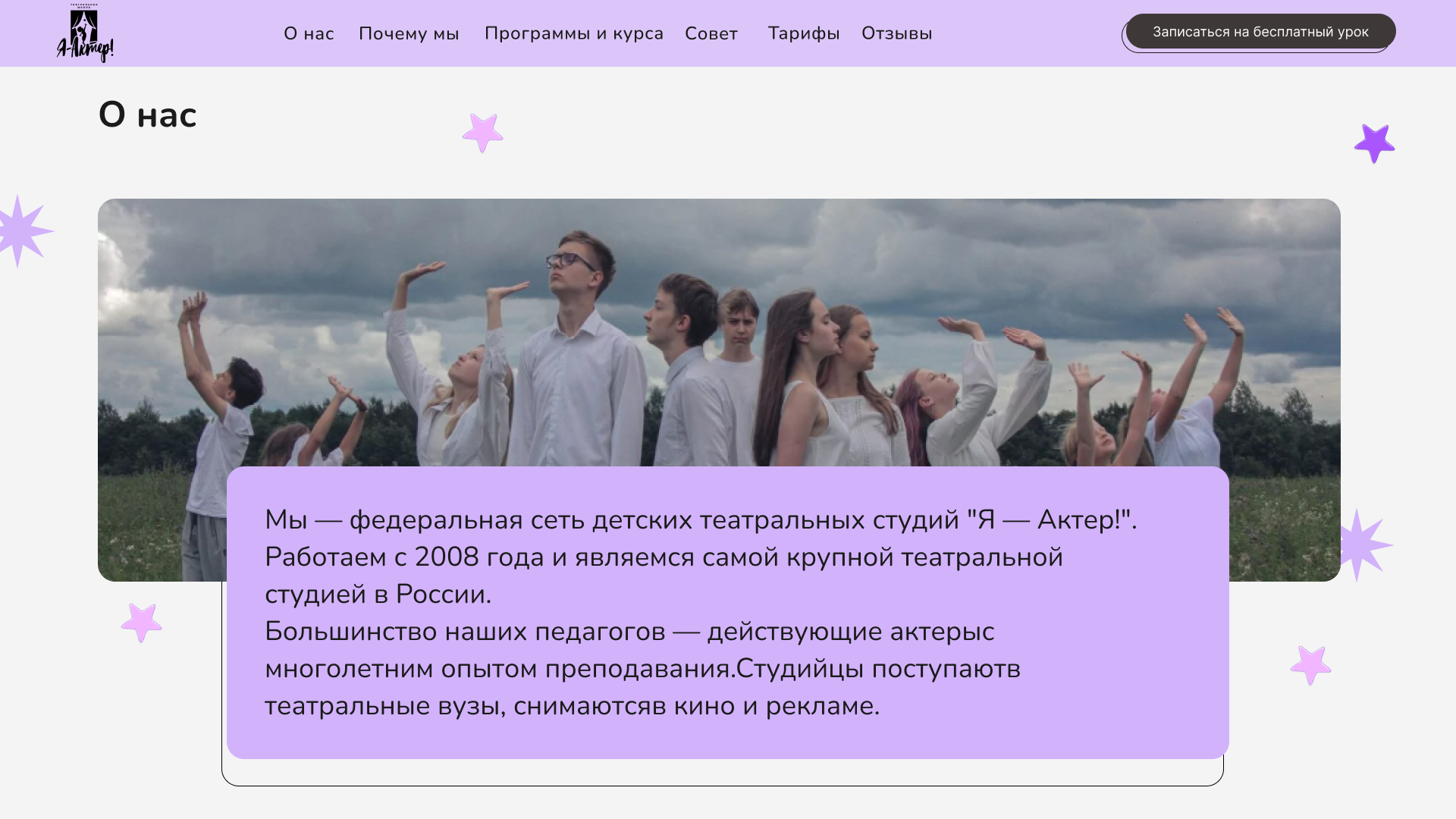Viewport: 1456px width, 819px height.
Task: Click the О нас page heading
Action: pos(148,115)
